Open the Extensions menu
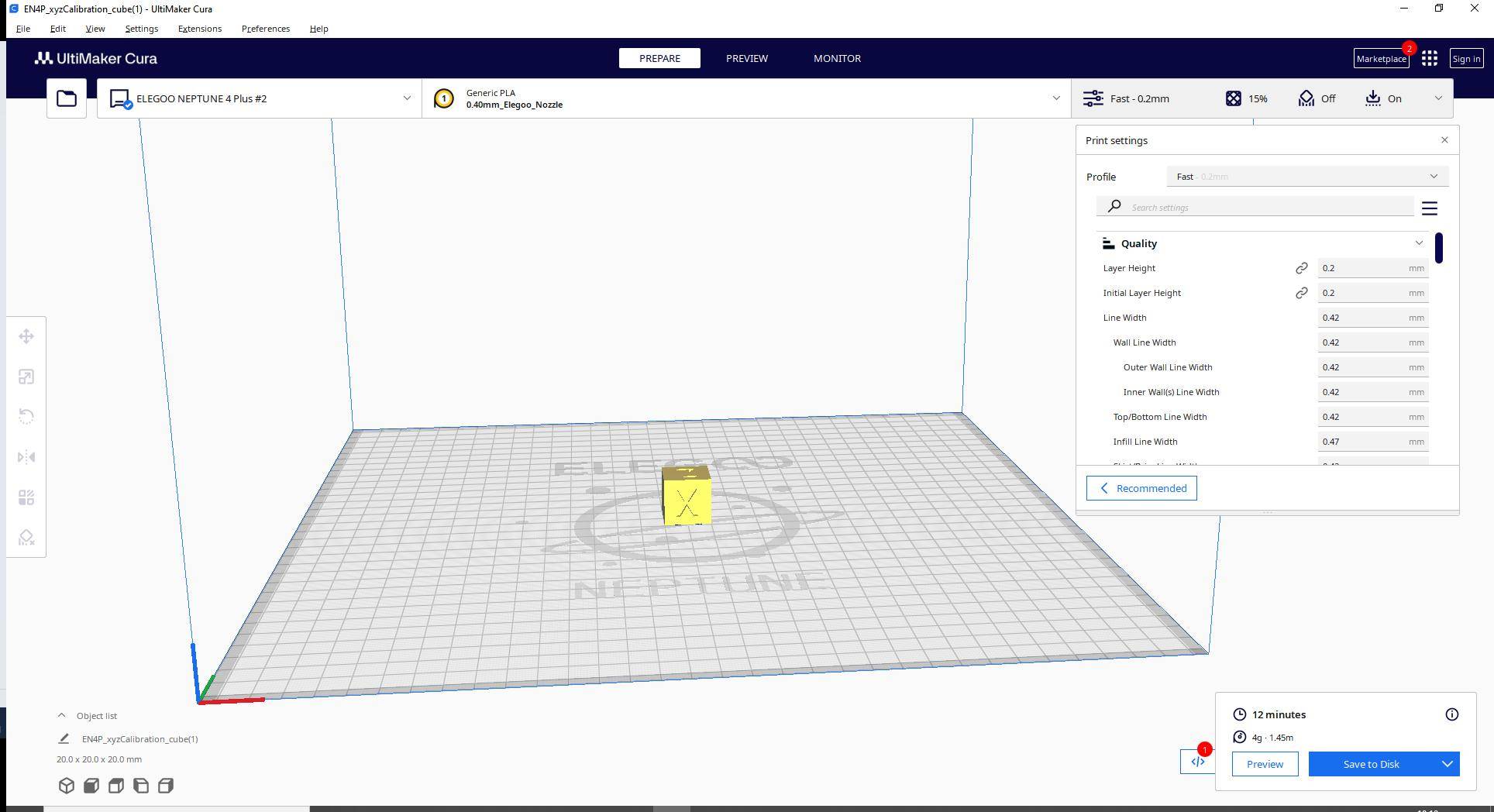This screenshot has height=812, width=1494. click(x=200, y=29)
